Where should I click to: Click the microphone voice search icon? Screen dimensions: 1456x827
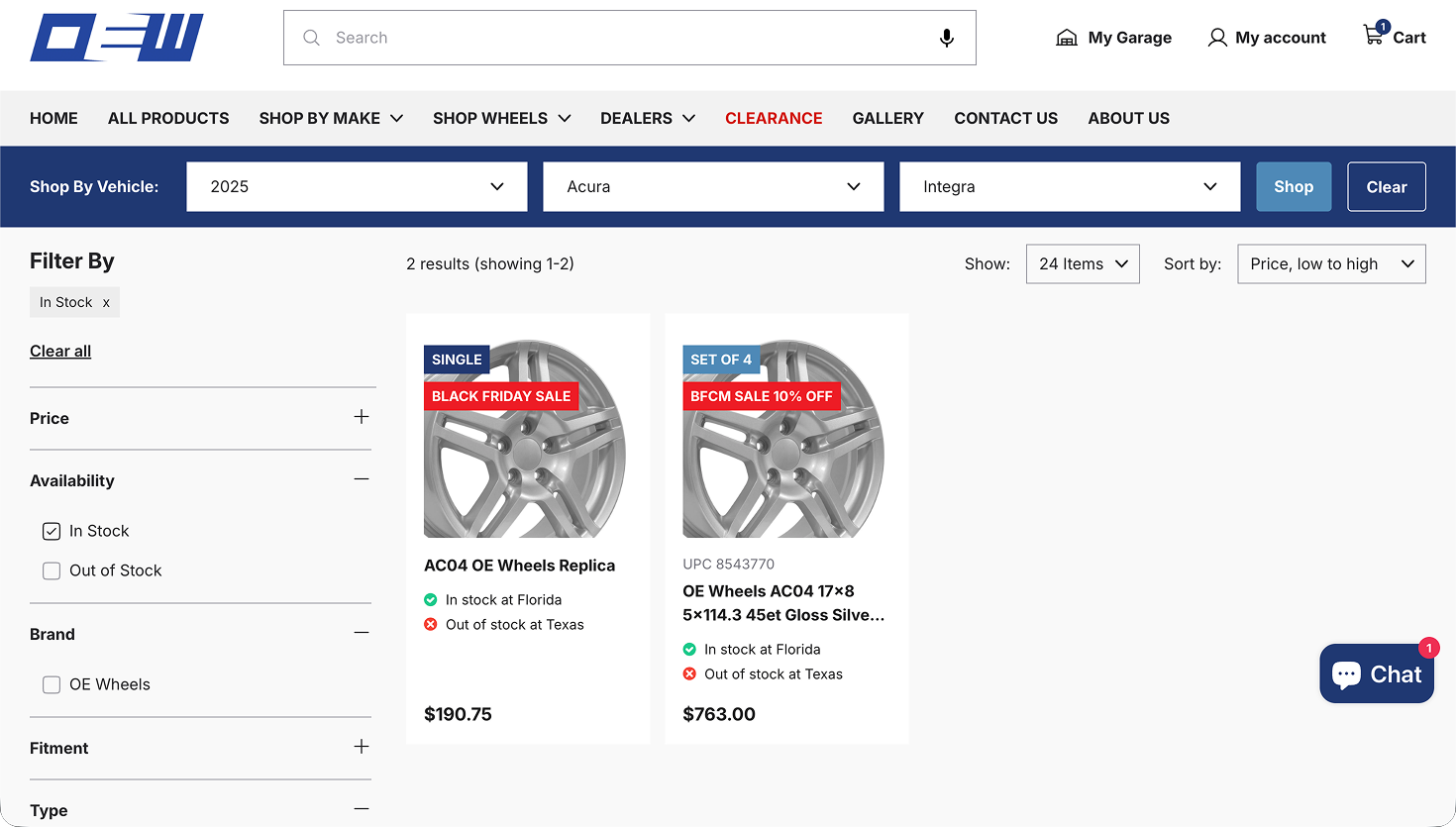click(x=946, y=38)
